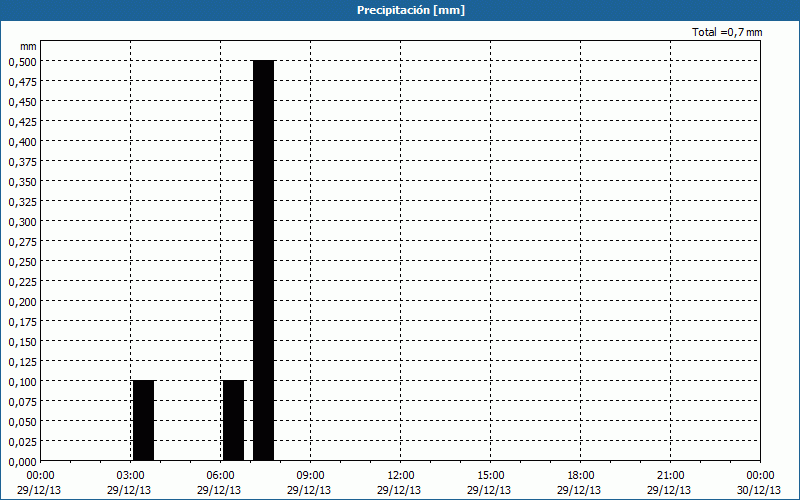
Task: Click the 0,025 y-axis value
Action: coord(23,441)
